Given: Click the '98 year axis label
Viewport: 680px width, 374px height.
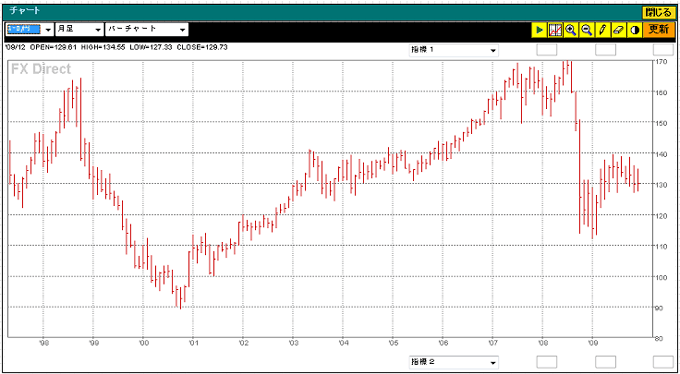Looking at the screenshot, I should pos(44,343).
